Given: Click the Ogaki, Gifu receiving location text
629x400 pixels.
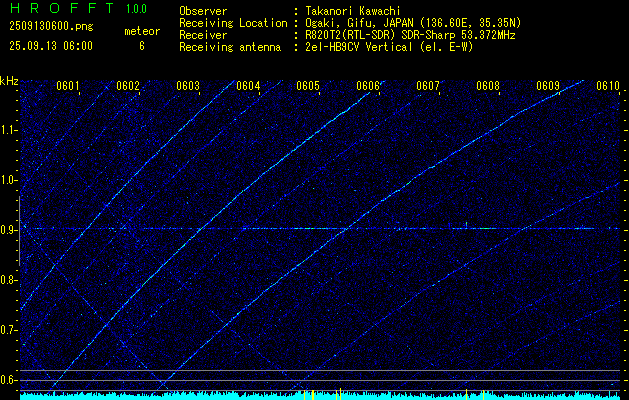Looking at the screenshot, I should (338, 24).
